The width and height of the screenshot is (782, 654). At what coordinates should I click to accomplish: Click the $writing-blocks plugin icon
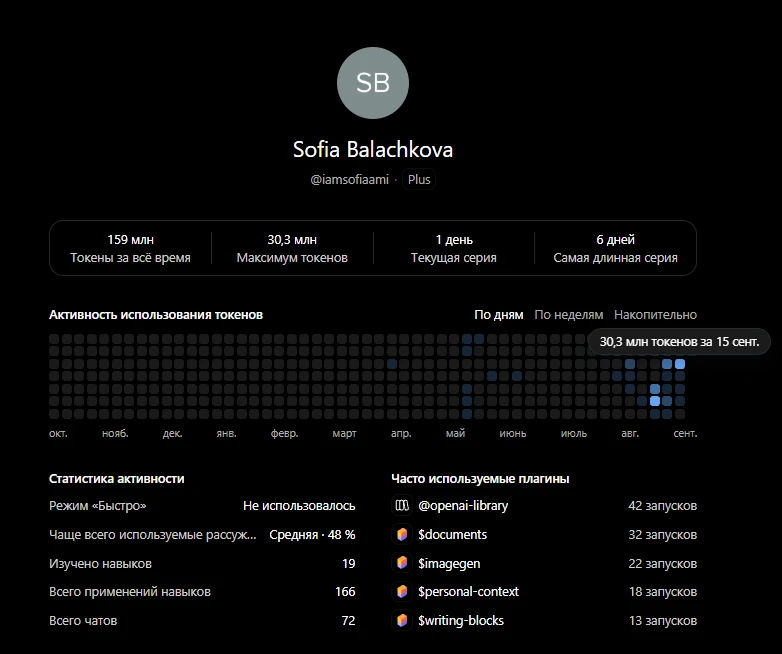(402, 621)
